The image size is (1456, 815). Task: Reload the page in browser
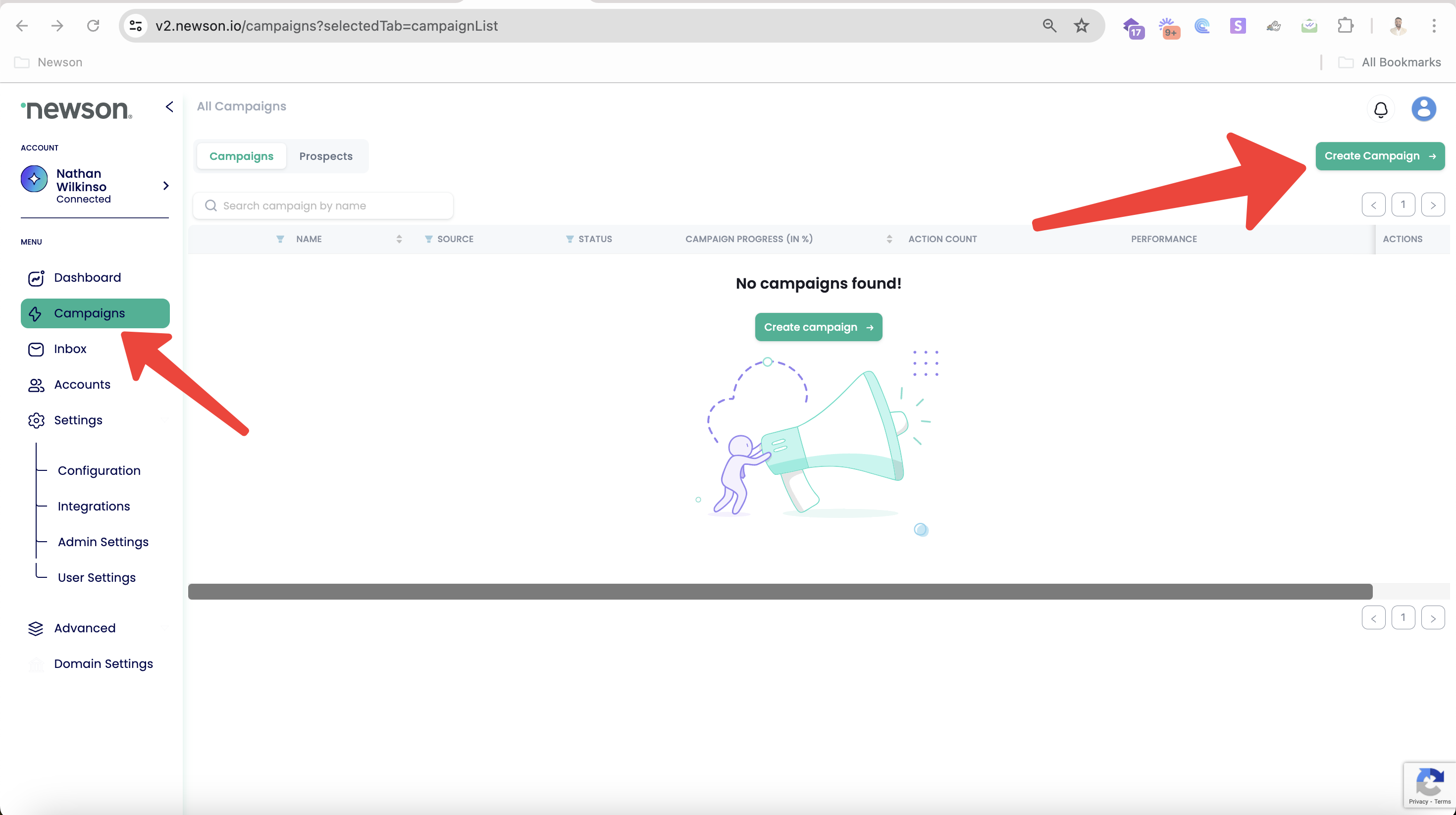(x=93, y=25)
